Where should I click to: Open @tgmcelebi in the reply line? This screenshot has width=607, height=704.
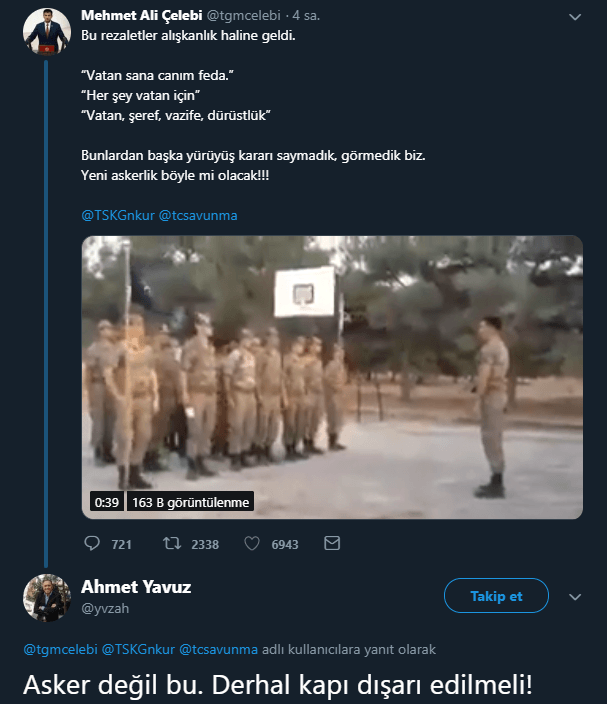coord(60,650)
